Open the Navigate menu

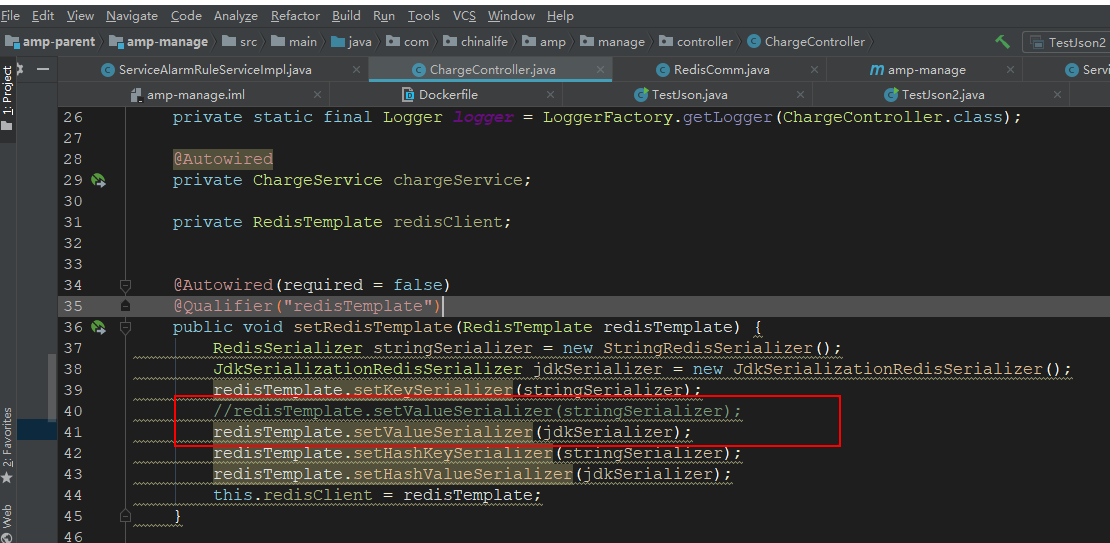pos(132,15)
